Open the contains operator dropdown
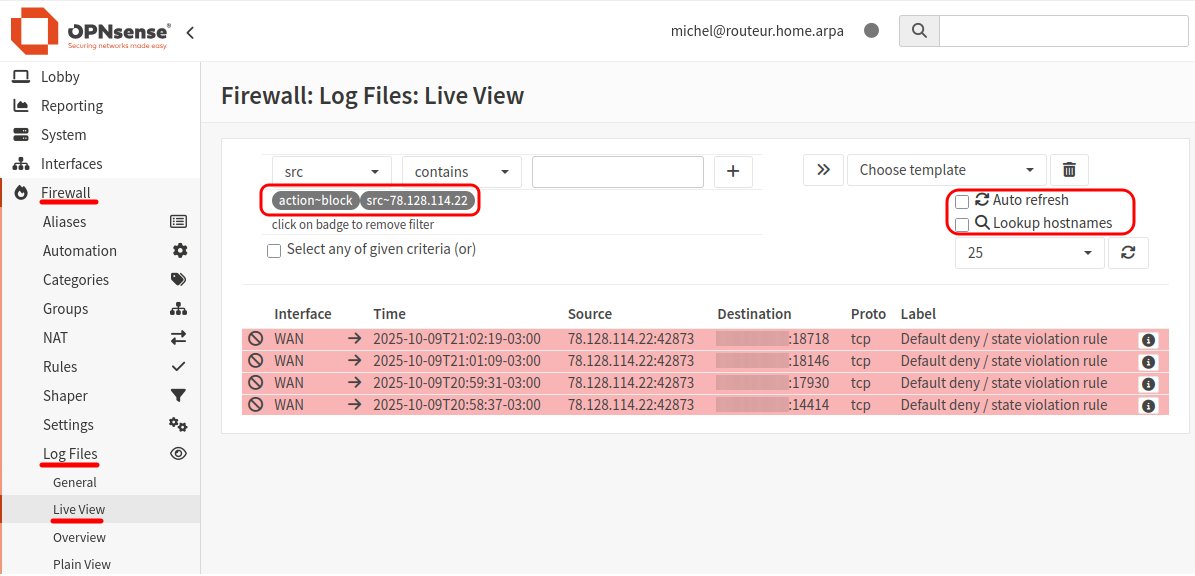This screenshot has height=576, width=1195. [461, 171]
